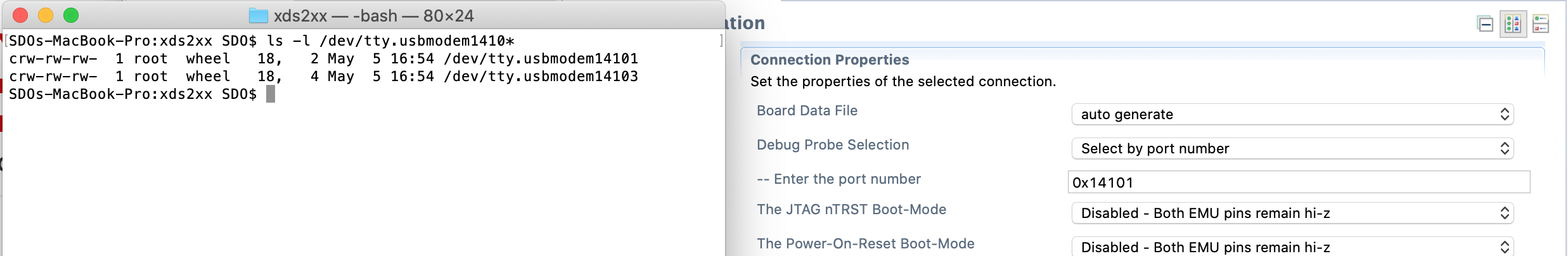Close the xds2xx terminal window

tap(20, 15)
